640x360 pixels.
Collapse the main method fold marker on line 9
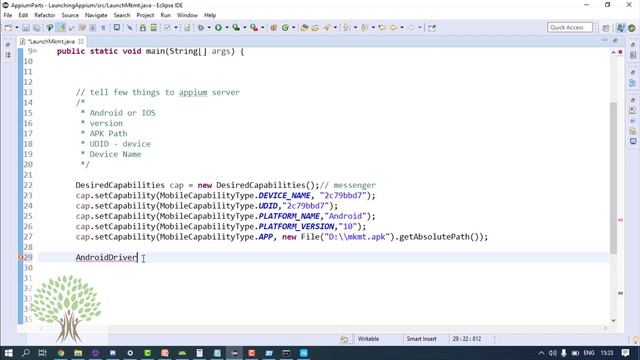[35, 51]
